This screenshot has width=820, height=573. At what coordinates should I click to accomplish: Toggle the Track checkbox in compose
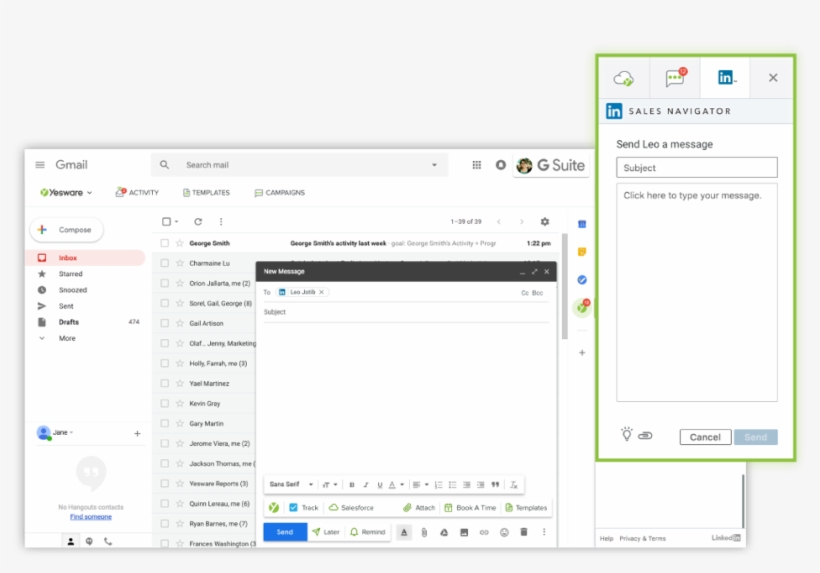293,508
